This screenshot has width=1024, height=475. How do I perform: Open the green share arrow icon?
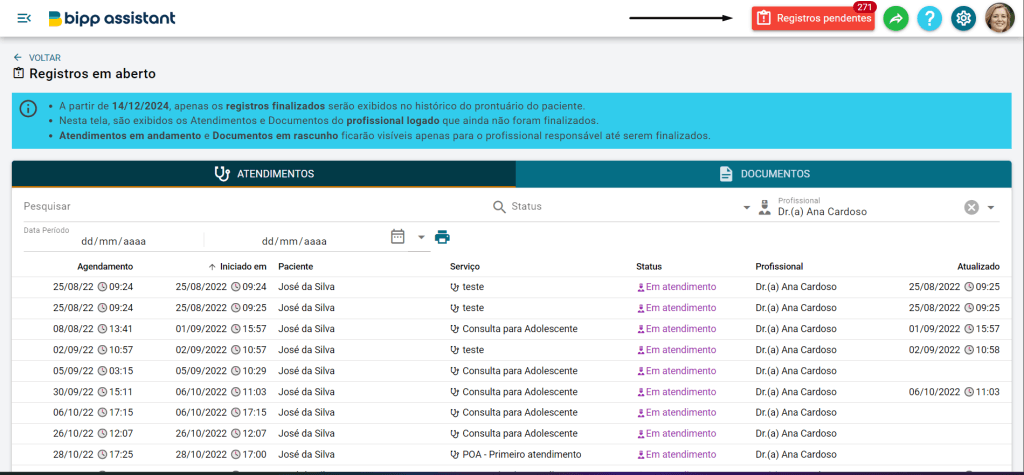pos(896,19)
